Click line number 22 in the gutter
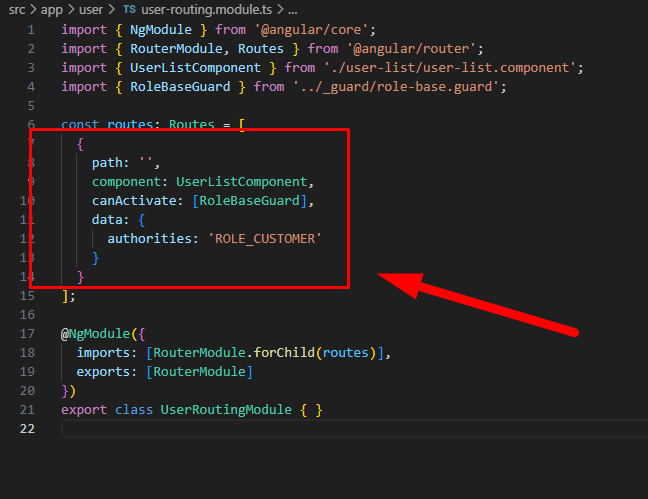The width and height of the screenshot is (648, 499). click(26, 429)
